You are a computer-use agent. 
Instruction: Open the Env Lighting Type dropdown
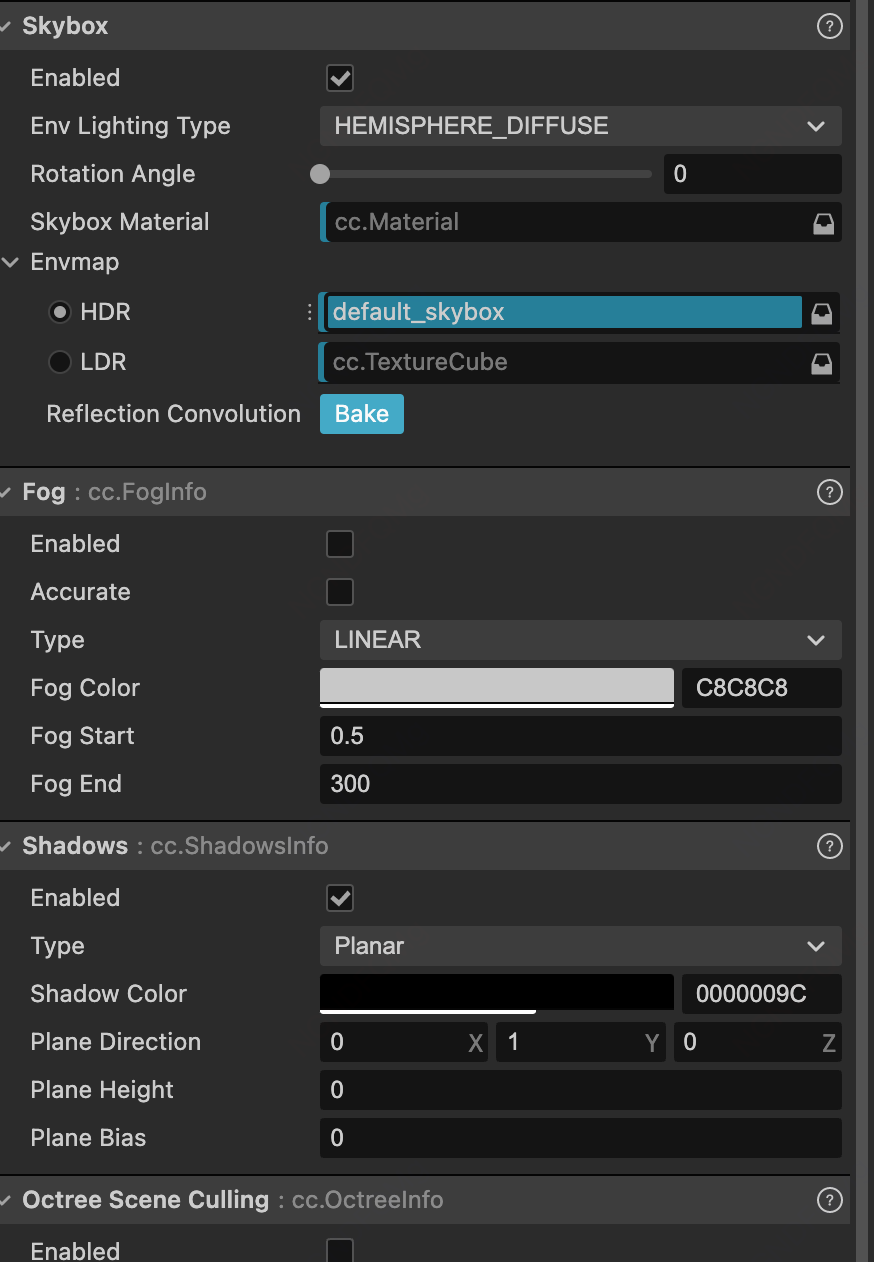pos(580,126)
